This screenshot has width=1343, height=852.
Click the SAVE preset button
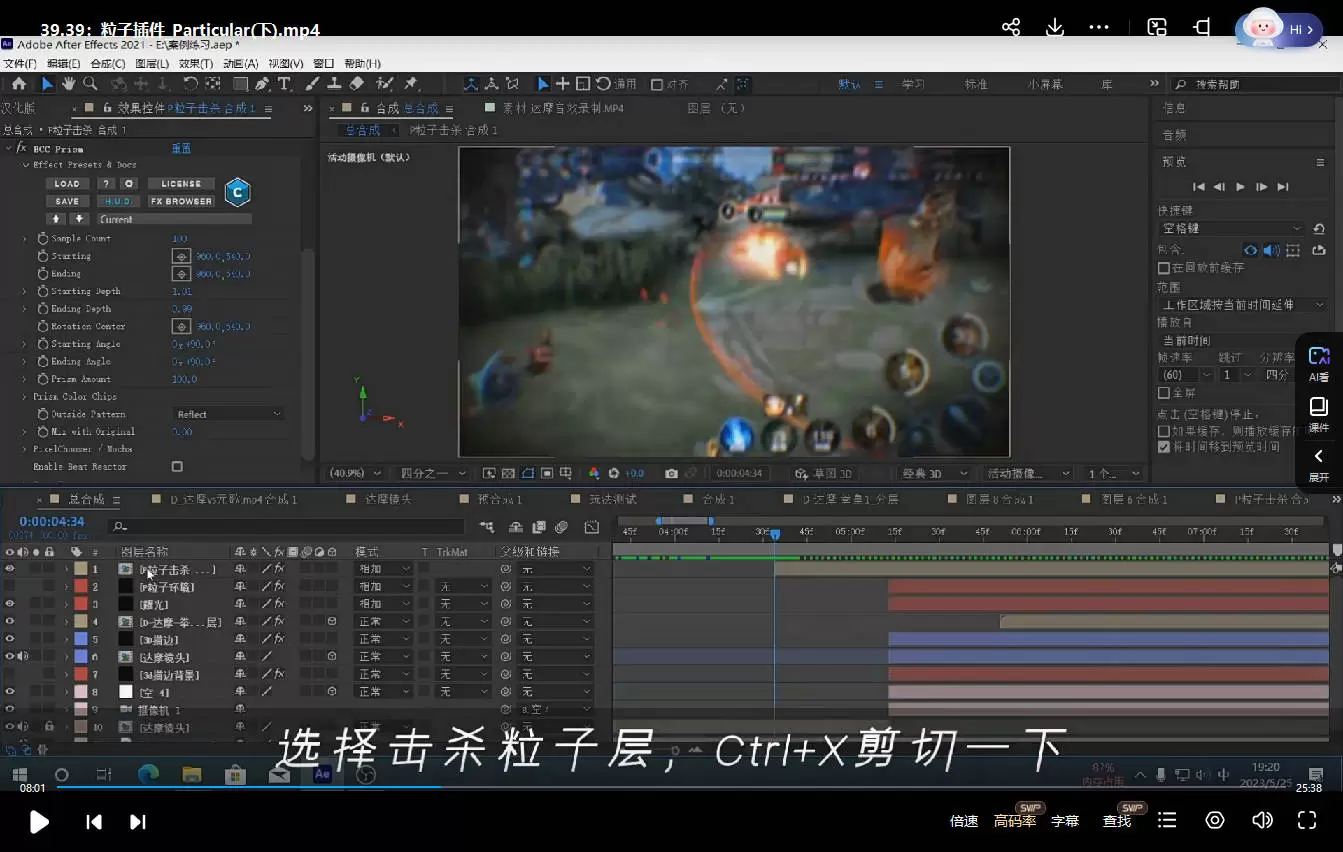click(67, 201)
